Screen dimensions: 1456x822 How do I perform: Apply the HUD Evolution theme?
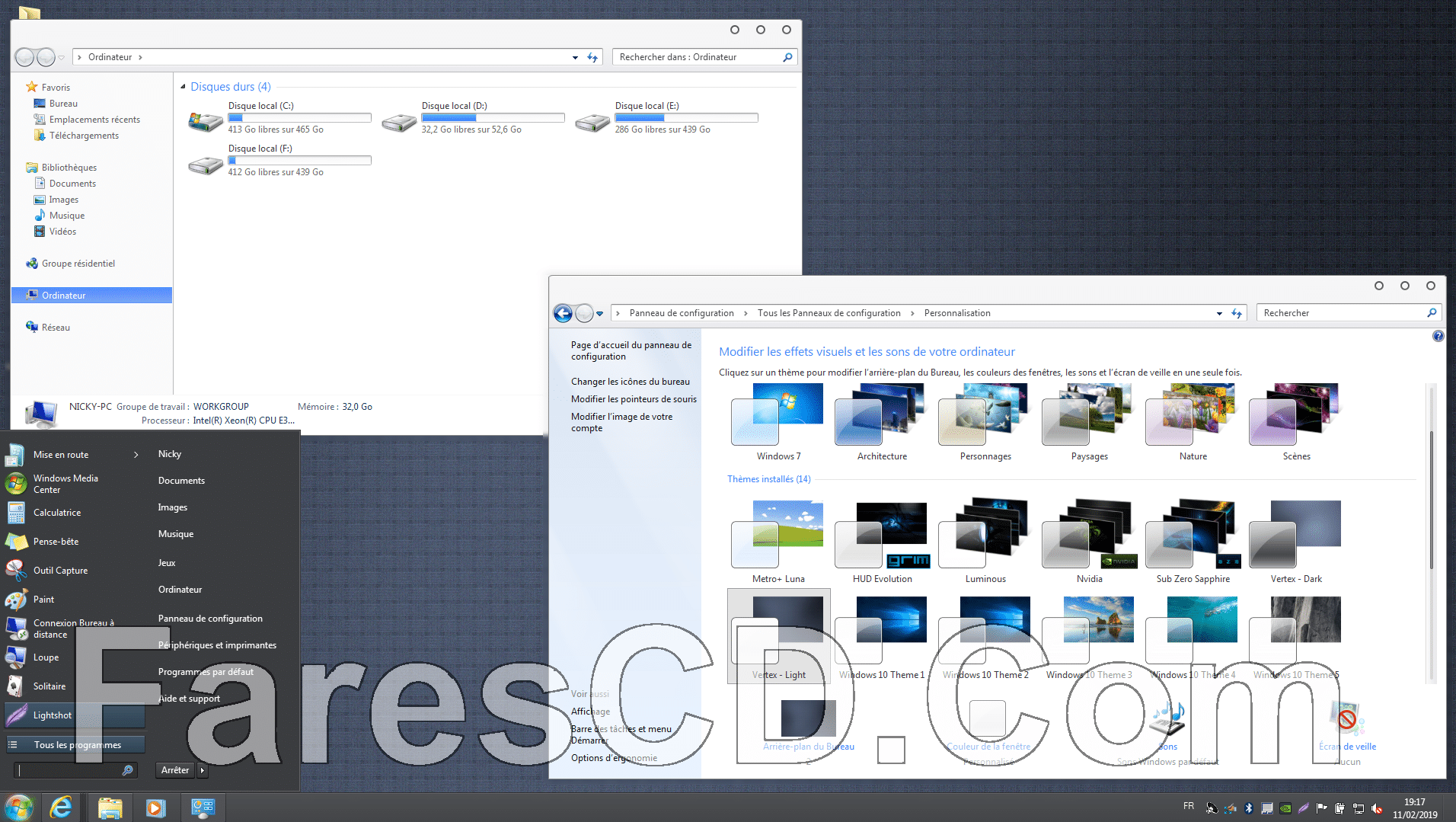pos(882,542)
